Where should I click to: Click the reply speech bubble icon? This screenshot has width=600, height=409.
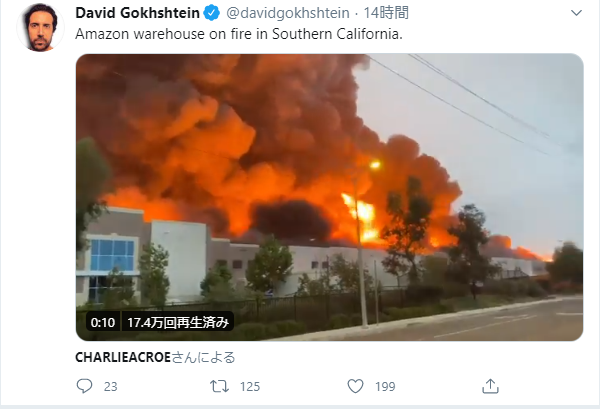point(84,386)
